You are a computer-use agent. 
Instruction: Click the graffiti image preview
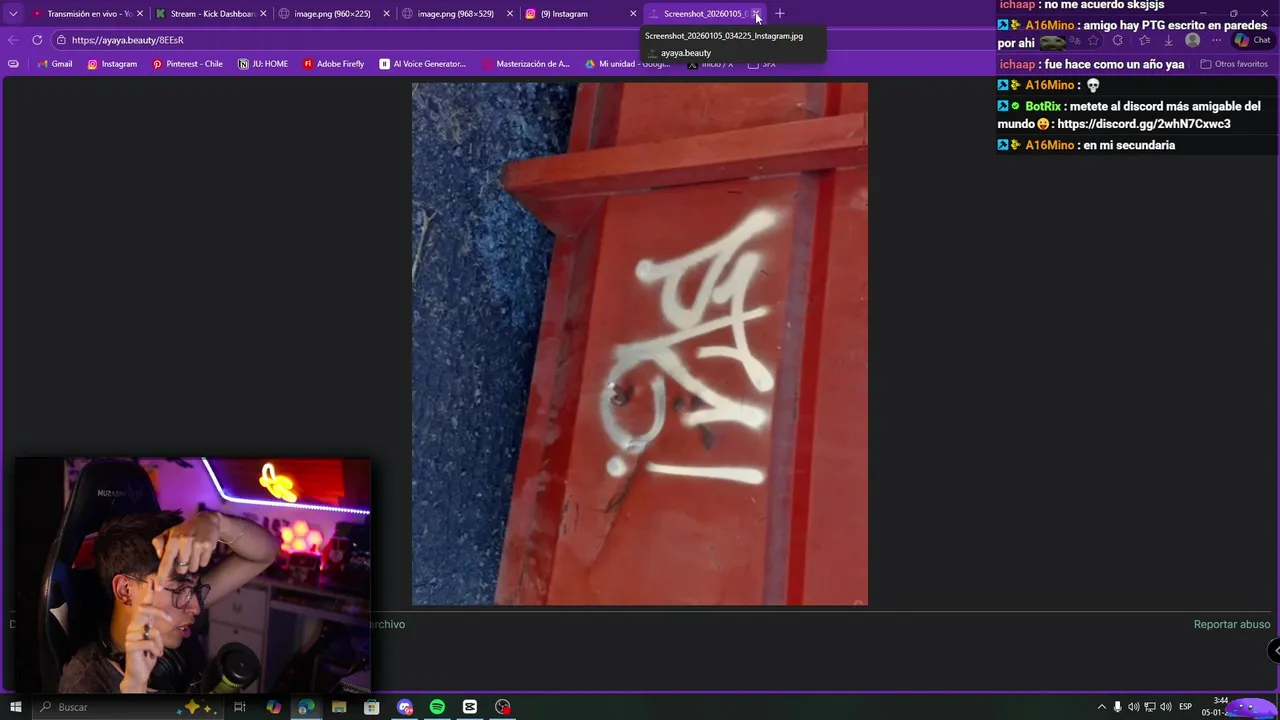(x=640, y=343)
